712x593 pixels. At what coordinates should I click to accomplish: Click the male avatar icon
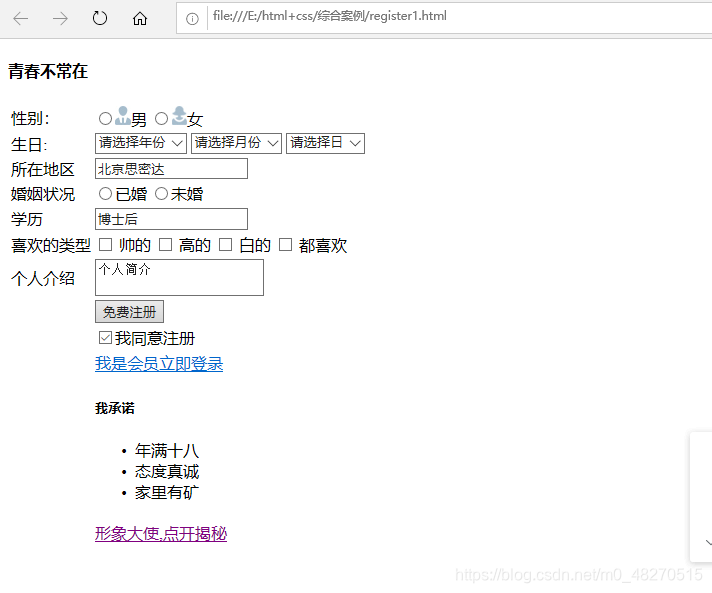(123, 115)
